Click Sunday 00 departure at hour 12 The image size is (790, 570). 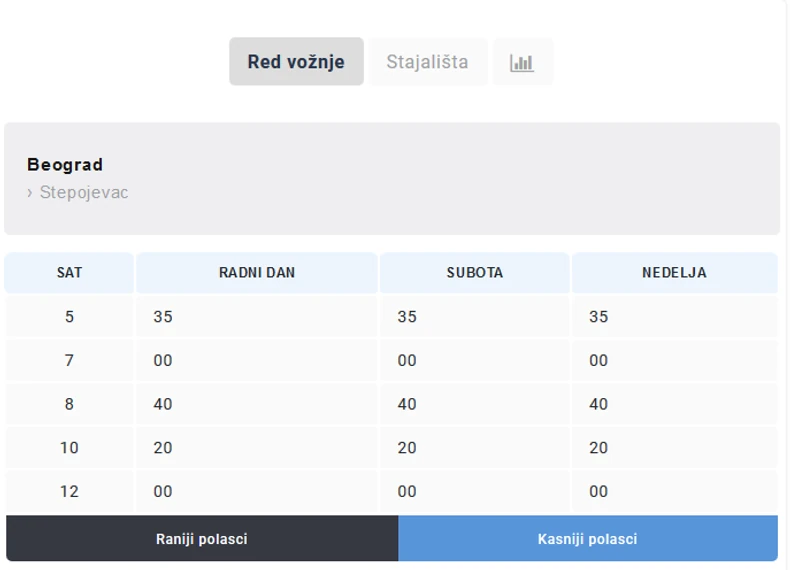(598, 491)
